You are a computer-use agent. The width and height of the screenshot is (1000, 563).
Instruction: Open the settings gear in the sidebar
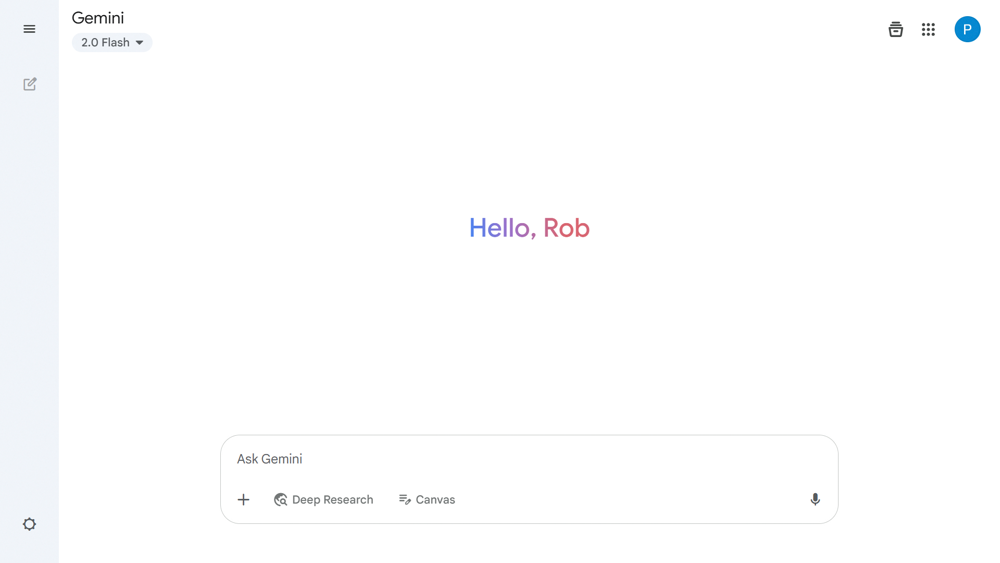click(x=30, y=524)
